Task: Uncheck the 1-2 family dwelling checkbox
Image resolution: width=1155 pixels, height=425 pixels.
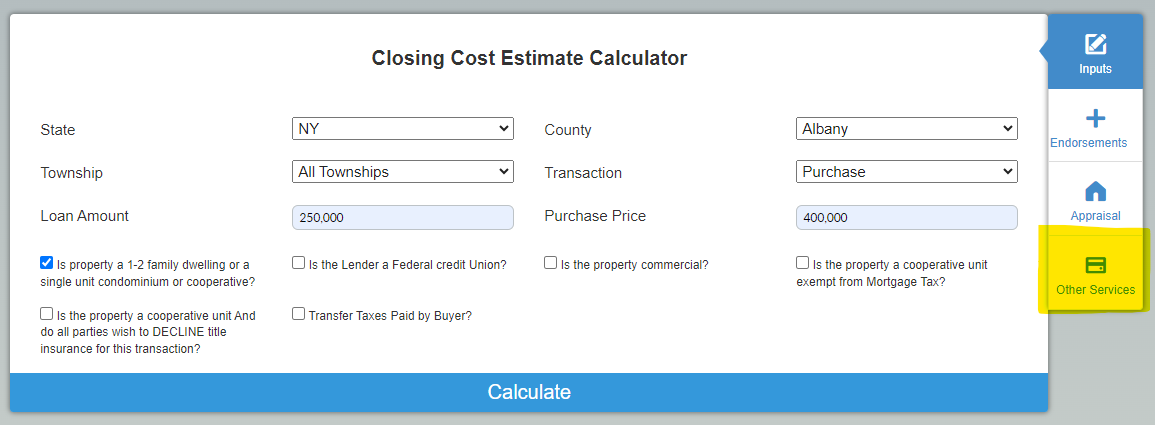Action: (x=46, y=263)
